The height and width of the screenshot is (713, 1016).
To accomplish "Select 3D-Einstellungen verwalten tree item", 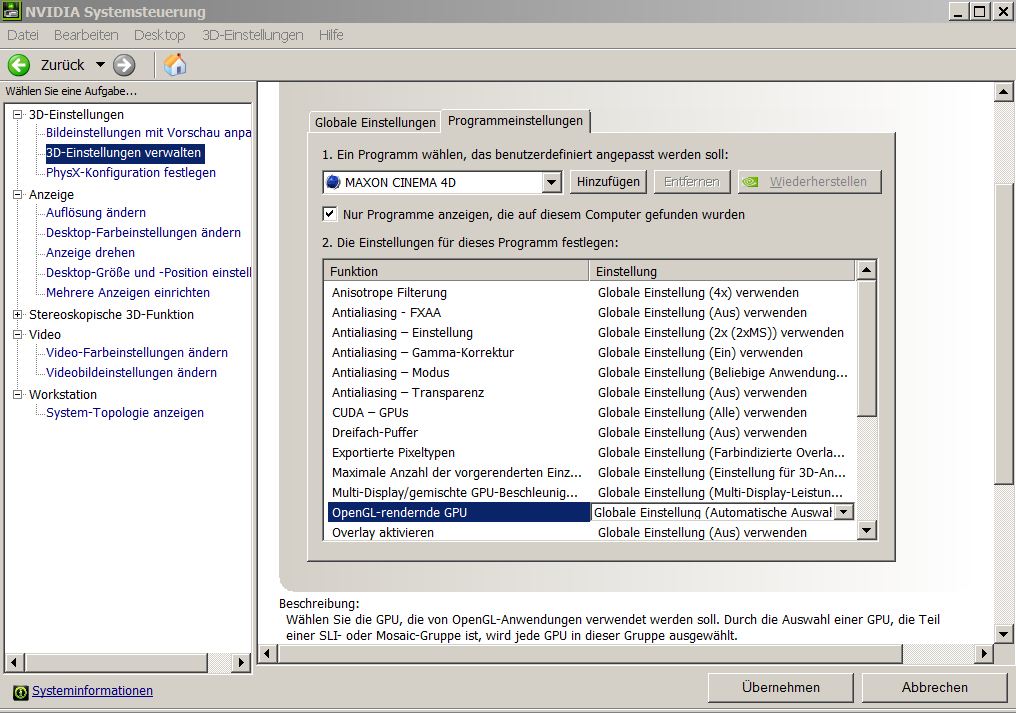I will [x=124, y=153].
